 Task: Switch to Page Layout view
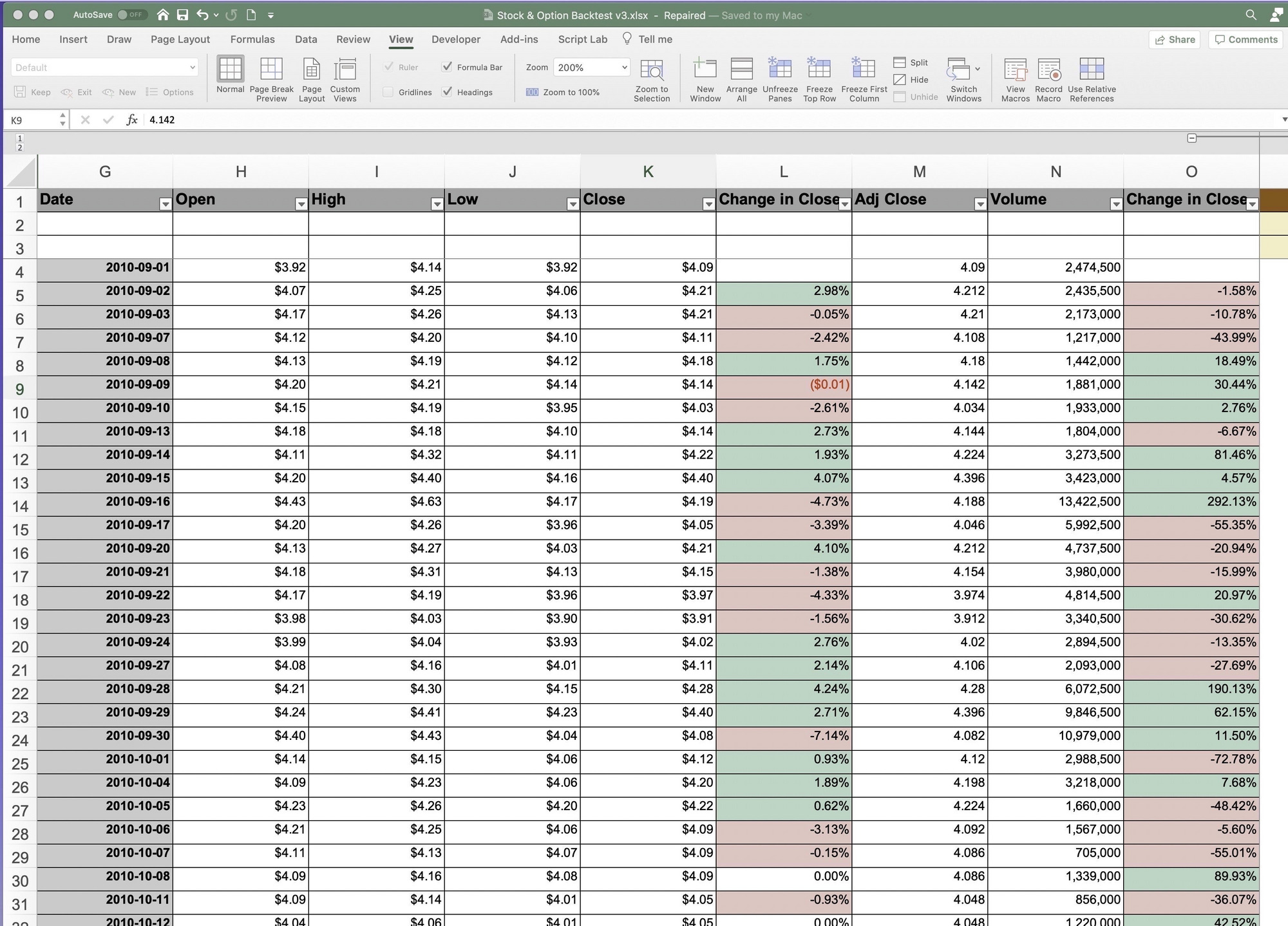312,79
